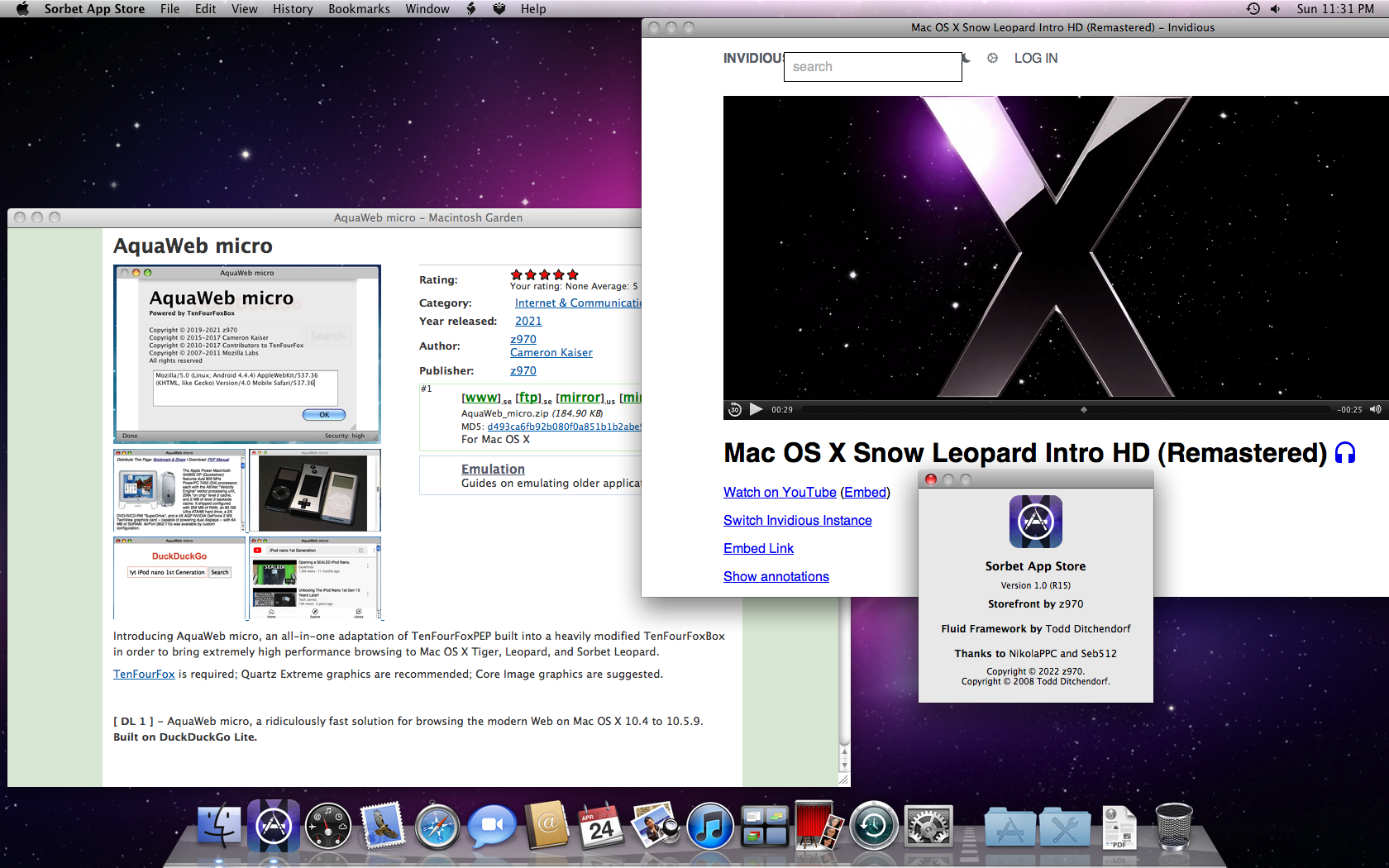The height and width of the screenshot is (868, 1389).
Task: Click the MD5 checksum link
Action: point(564,427)
